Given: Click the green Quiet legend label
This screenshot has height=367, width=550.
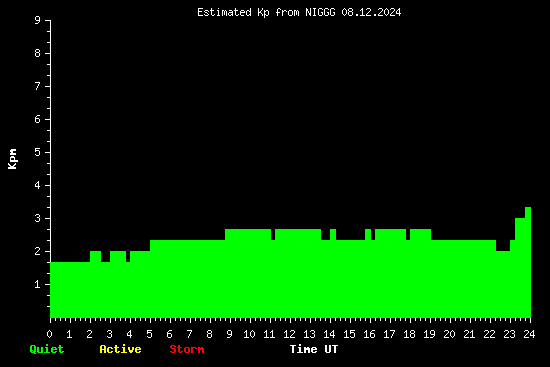Looking at the screenshot, I should tap(47, 349).
